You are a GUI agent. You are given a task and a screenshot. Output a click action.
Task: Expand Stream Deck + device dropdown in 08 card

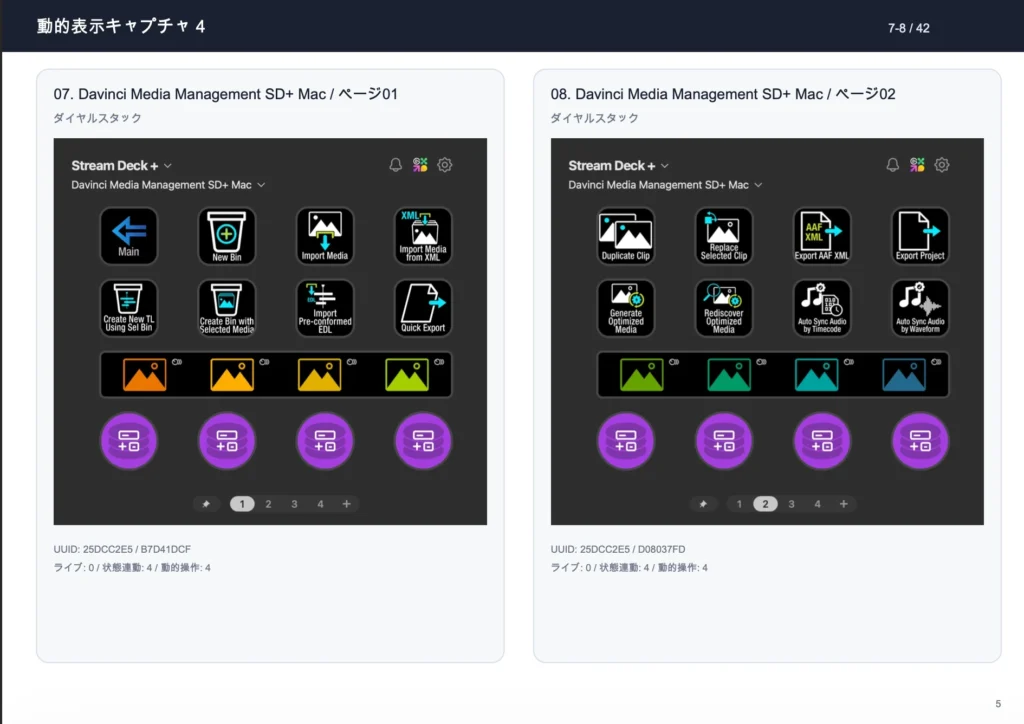point(618,166)
